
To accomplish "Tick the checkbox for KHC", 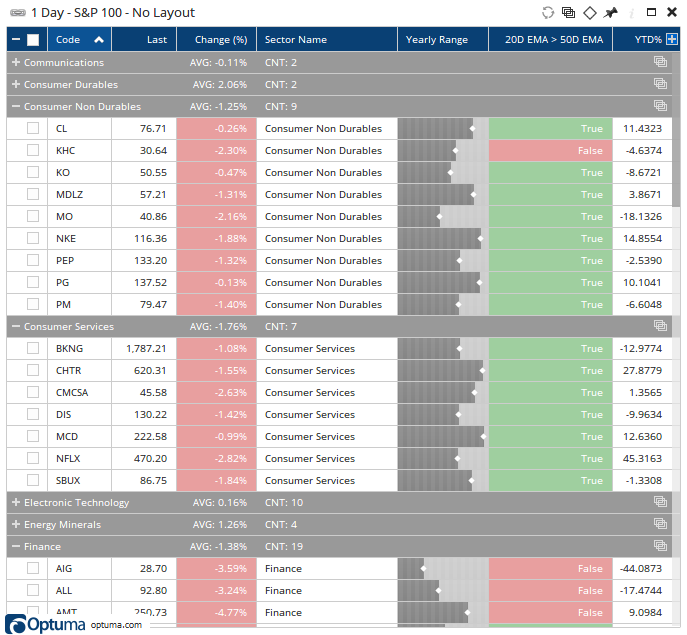I will pyautogui.click(x=33, y=150).
